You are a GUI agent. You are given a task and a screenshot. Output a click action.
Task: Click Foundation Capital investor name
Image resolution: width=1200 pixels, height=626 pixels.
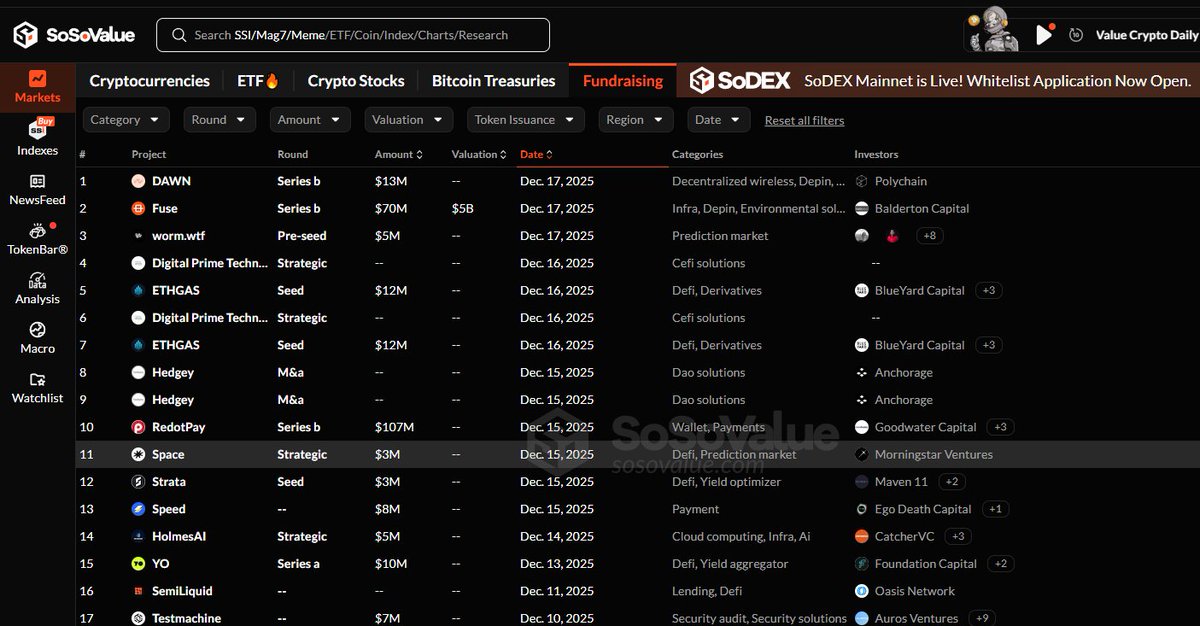[926, 564]
